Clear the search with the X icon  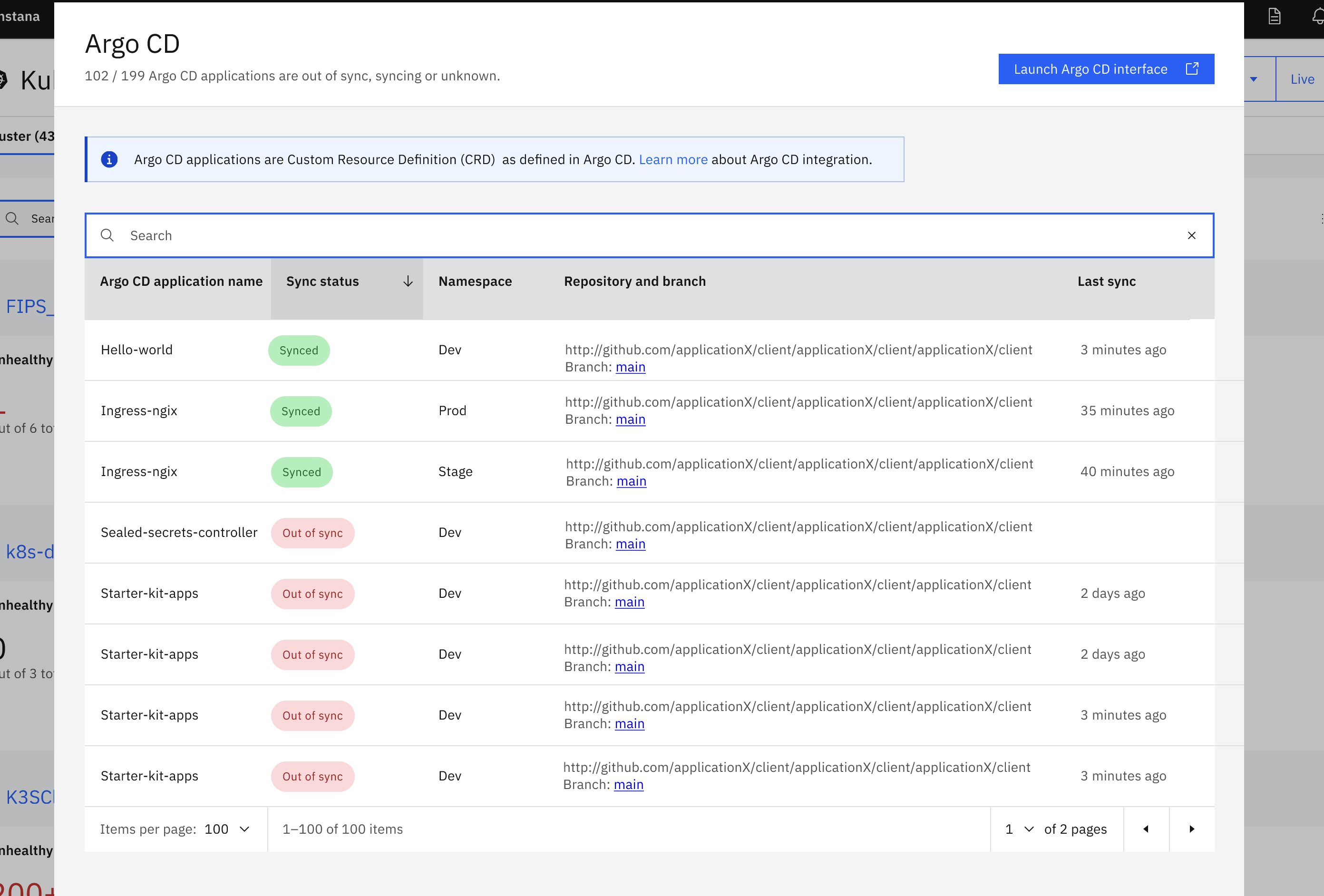pos(1191,235)
